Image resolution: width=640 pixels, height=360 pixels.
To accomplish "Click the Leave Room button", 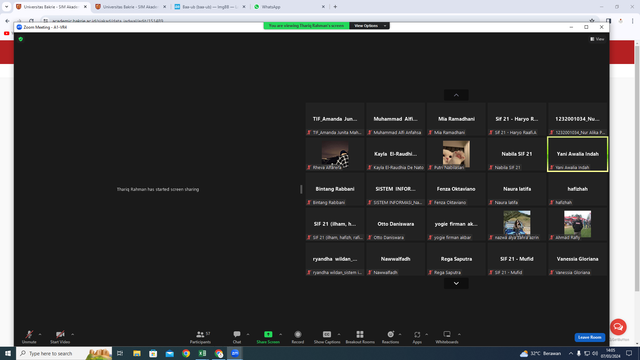I will coord(590,337).
